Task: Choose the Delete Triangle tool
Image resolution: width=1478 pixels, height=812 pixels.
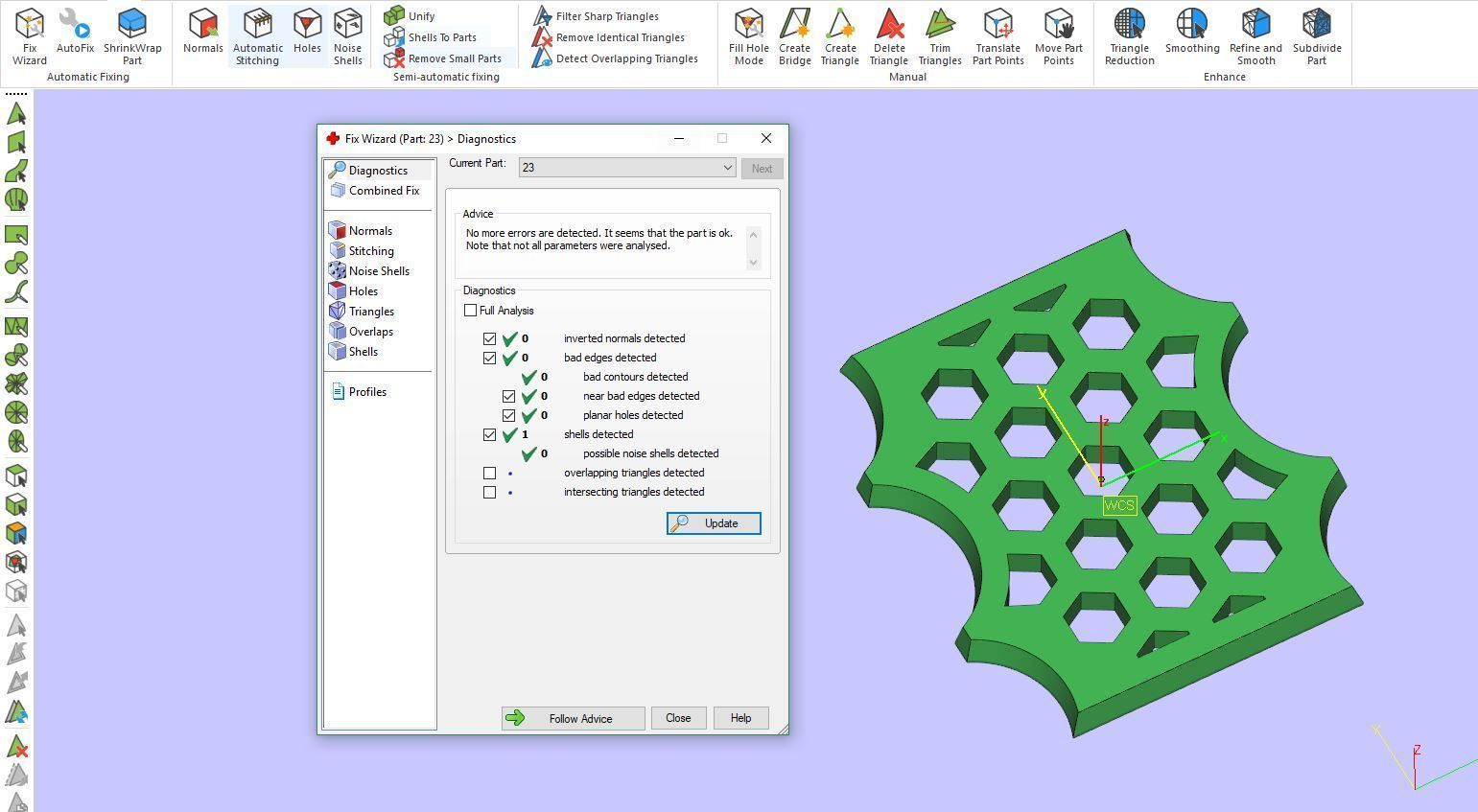Action: pos(889,36)
